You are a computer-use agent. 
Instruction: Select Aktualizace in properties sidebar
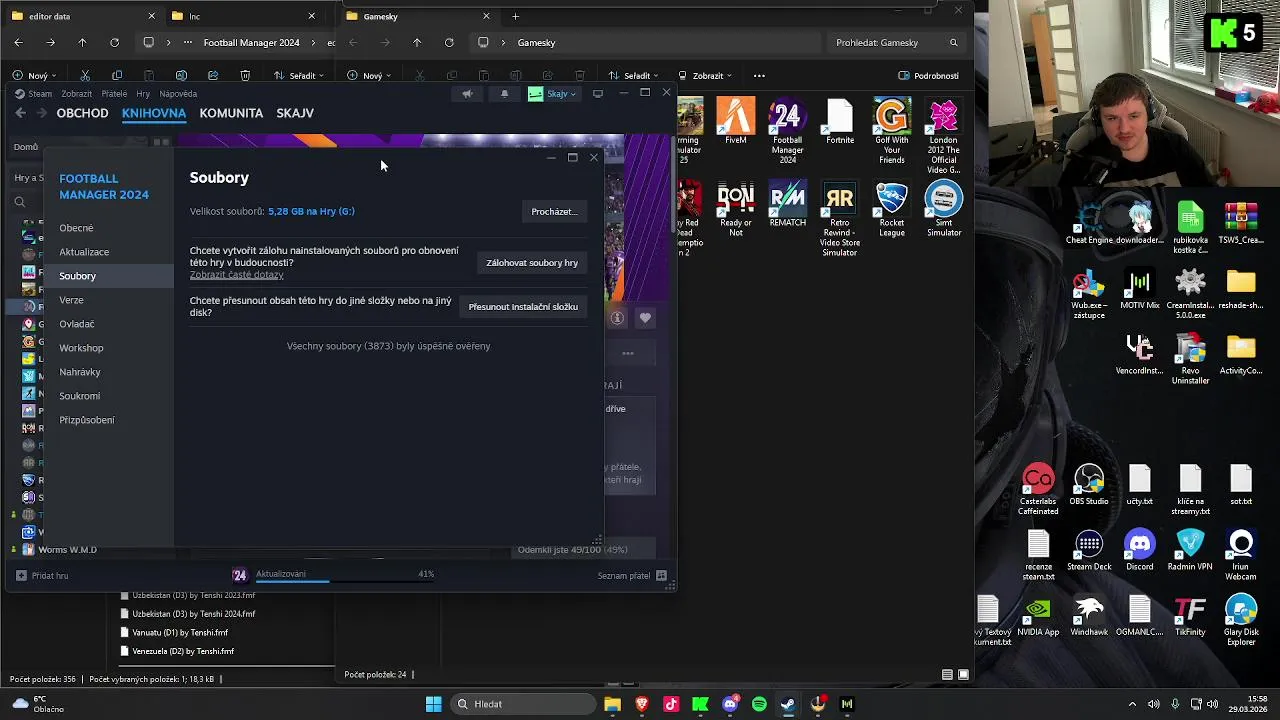coord(110,252)
